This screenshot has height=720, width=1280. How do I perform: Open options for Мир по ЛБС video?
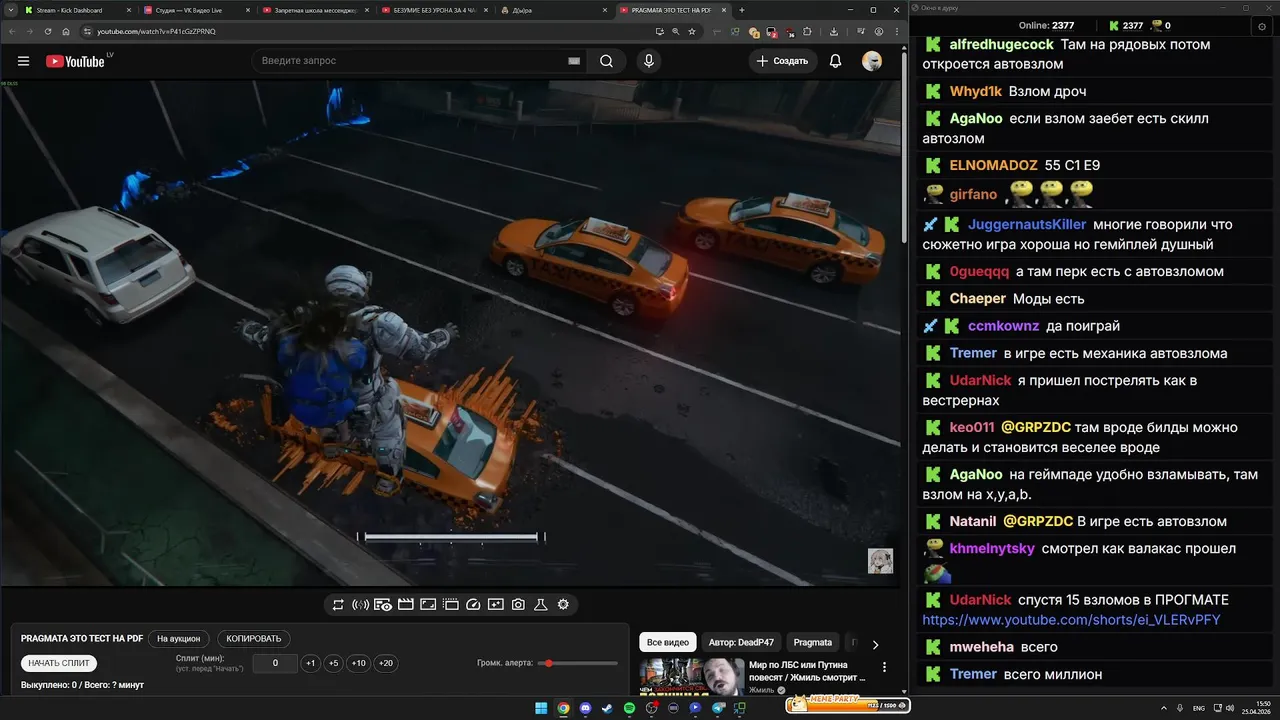pos(884,667)
